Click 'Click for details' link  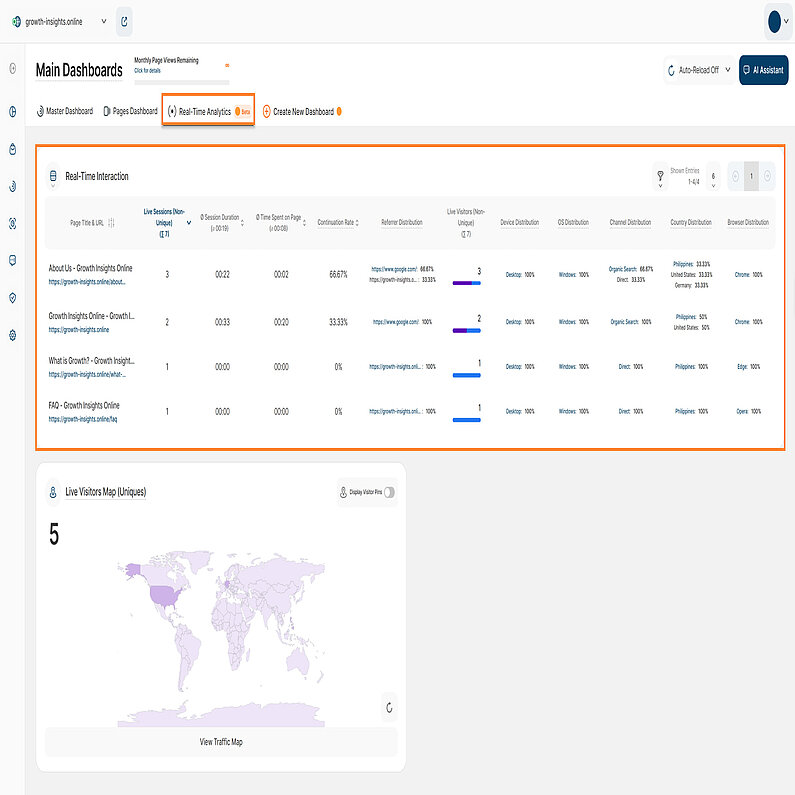coord(148,70)
